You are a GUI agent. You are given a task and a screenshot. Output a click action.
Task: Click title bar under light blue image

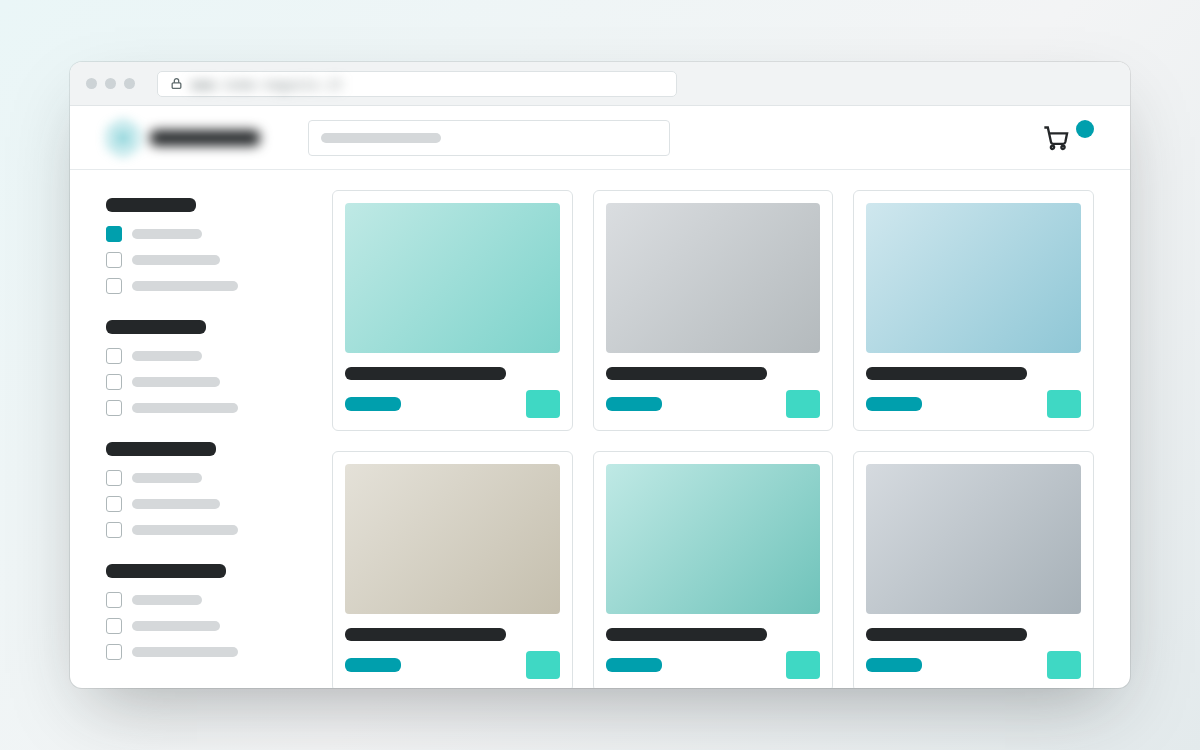click(946, 374)
